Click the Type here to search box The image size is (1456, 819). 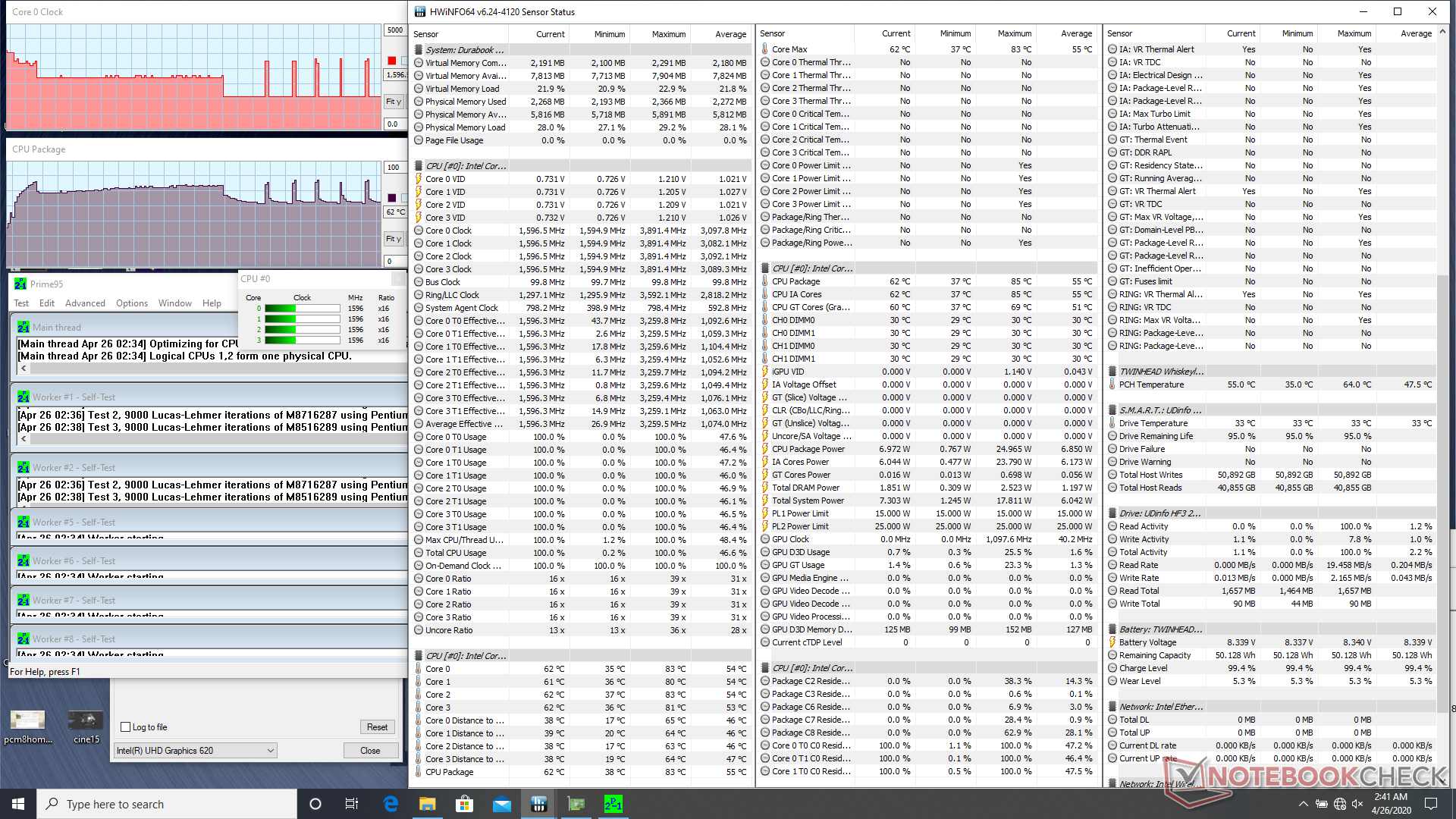click(167, 804)
